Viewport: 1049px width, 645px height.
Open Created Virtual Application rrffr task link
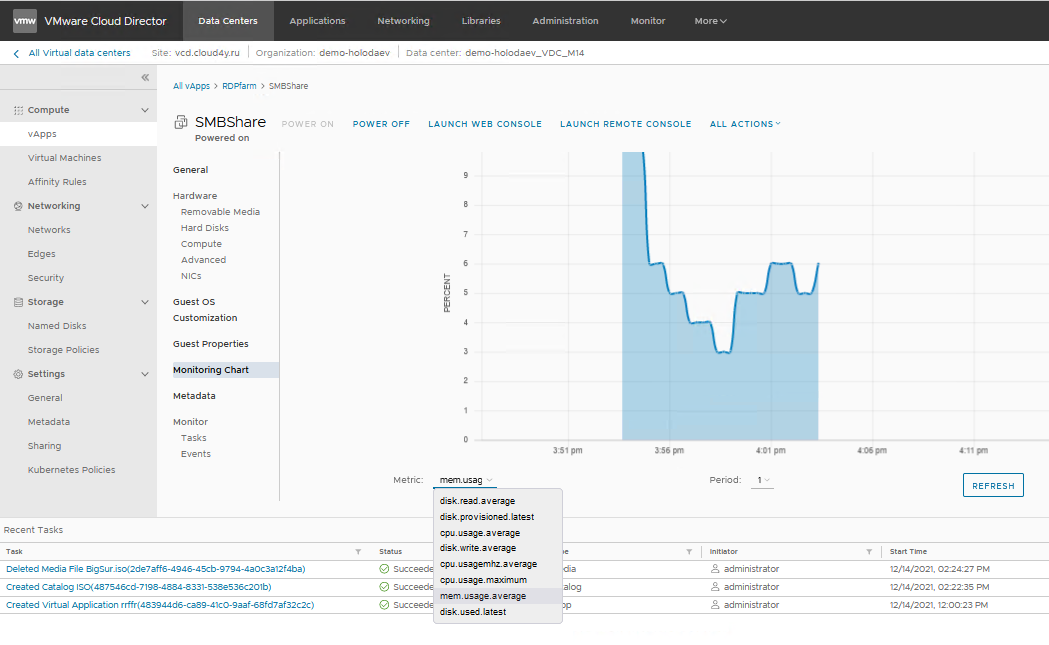(x=160, y=606)
